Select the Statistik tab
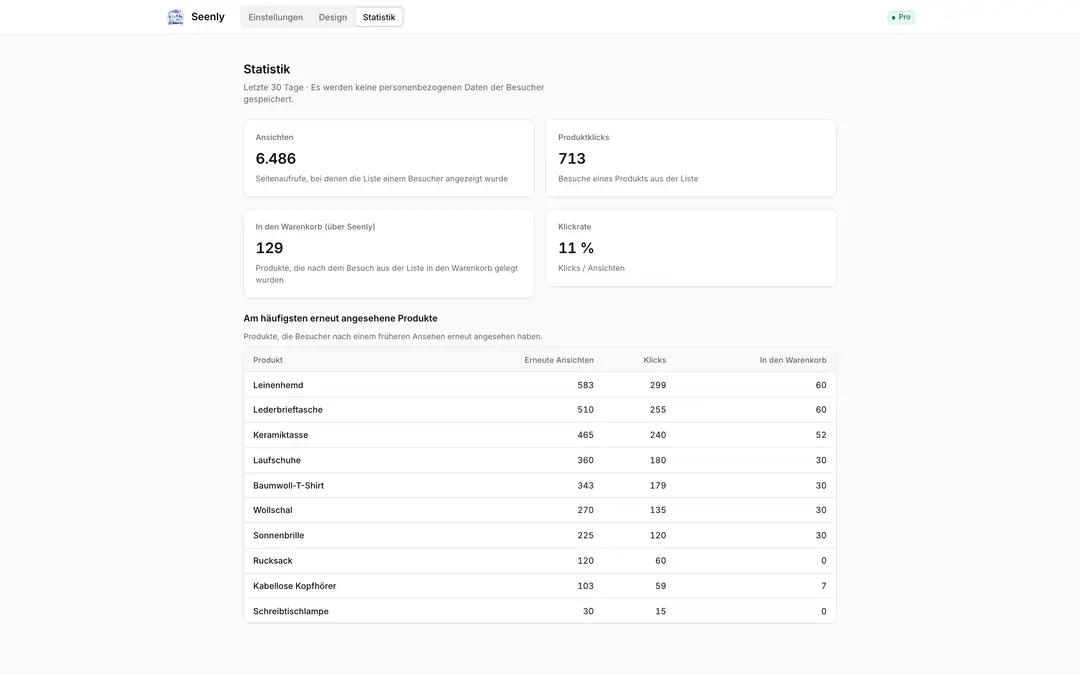This screenshot has width=1080, height=675. pos(379,17)
